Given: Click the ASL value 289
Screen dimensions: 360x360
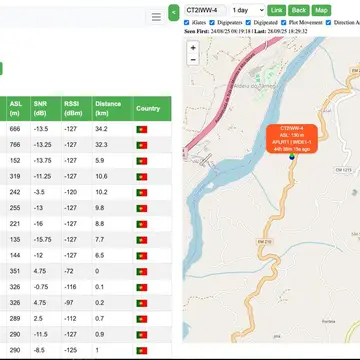Looking at the screenshot, I should point(15,319).
